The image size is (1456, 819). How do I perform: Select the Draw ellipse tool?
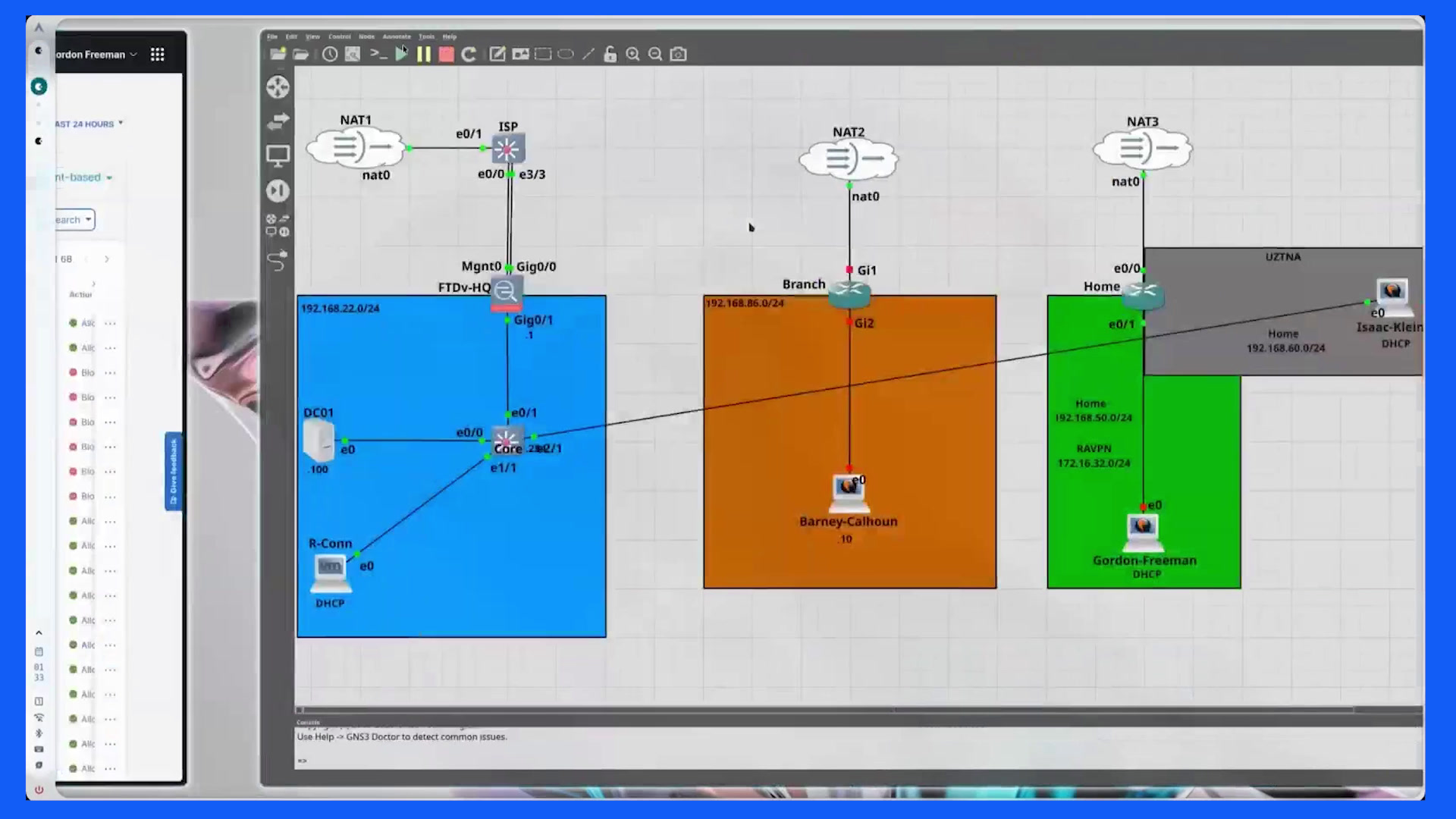(566, 54)
